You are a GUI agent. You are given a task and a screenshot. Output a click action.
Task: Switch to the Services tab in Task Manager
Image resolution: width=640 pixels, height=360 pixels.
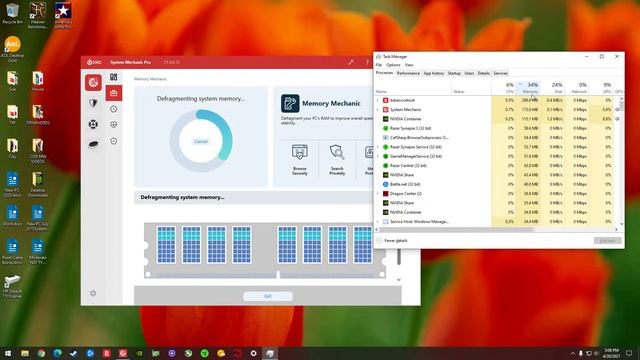pos(500,73)
